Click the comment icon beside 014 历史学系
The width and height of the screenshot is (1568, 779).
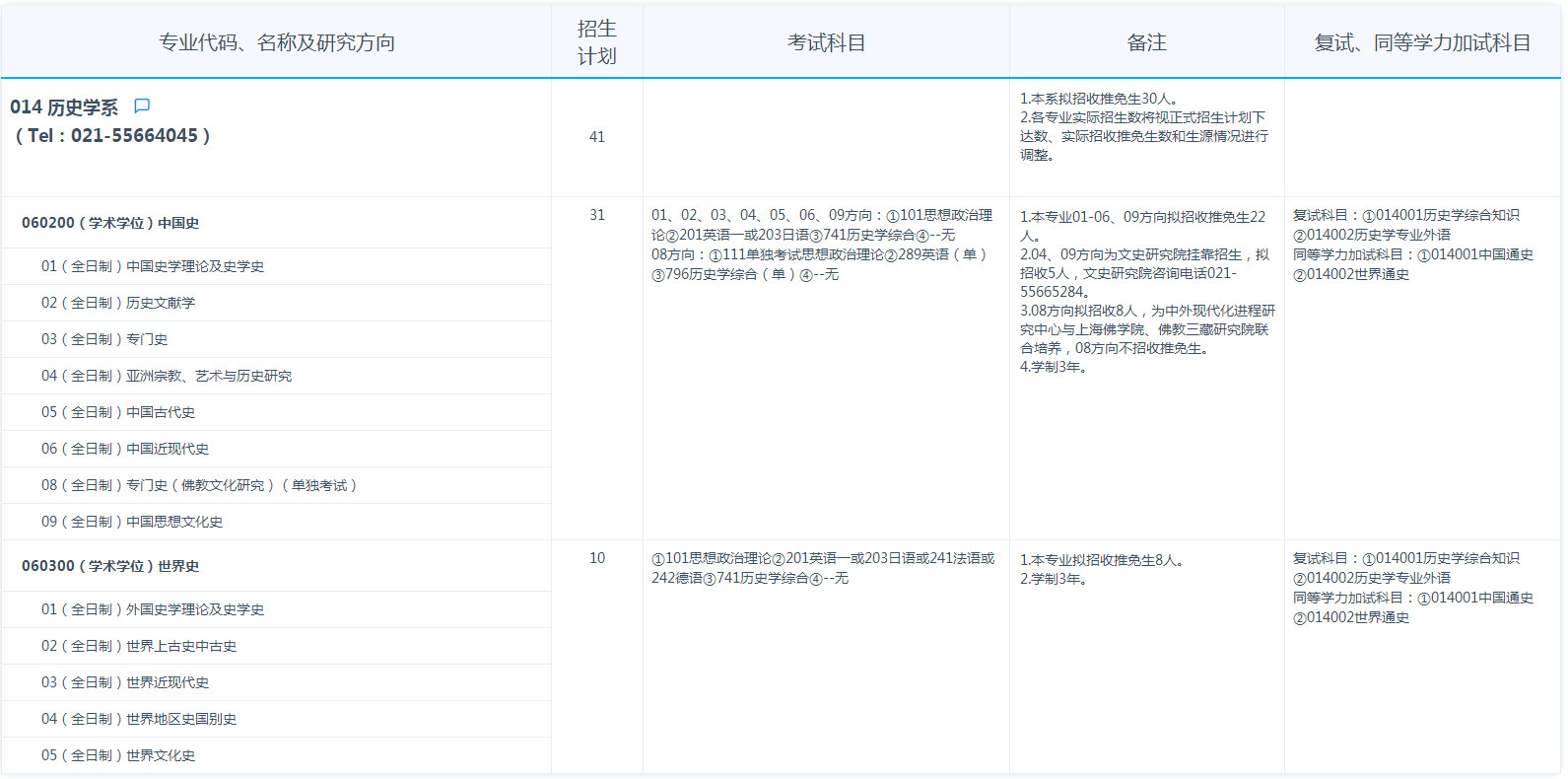pyautogui.click(x=142, y=106)
